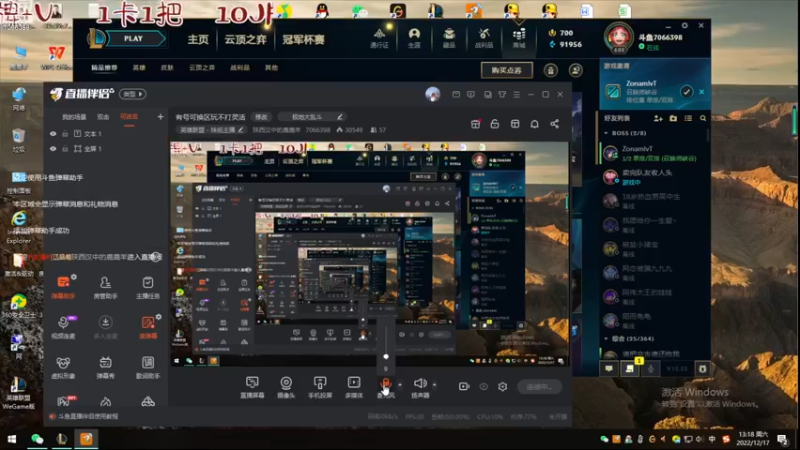
Task: Open 极地大乱斗 category selector
Action: (310, 117)
